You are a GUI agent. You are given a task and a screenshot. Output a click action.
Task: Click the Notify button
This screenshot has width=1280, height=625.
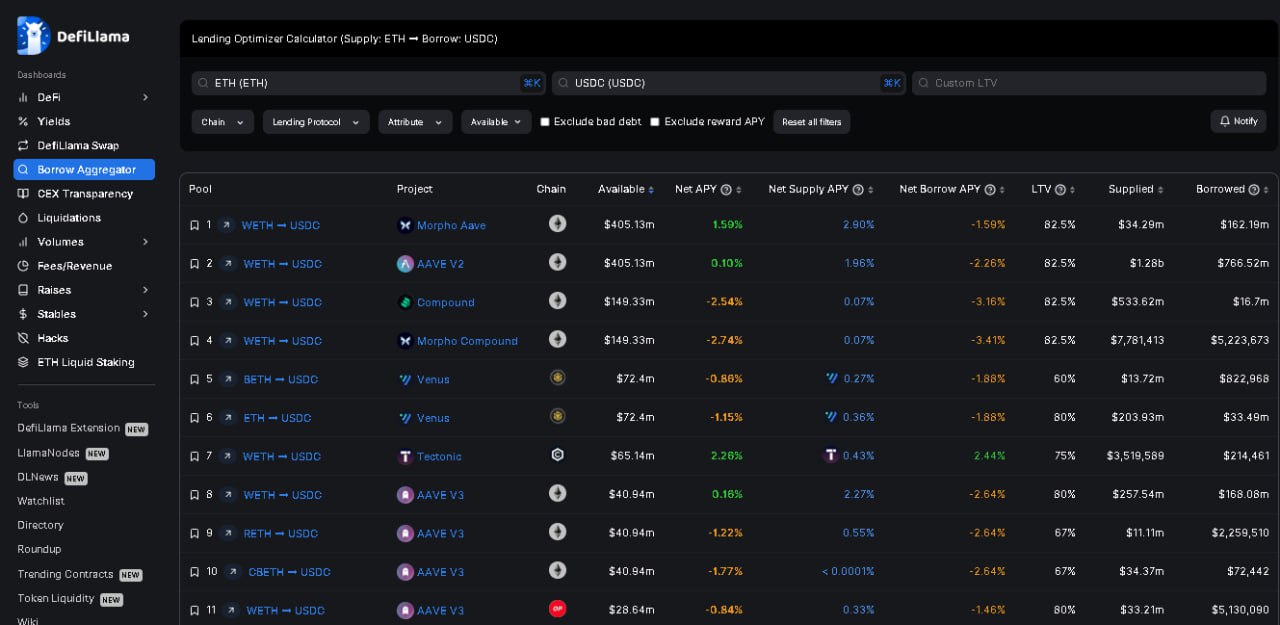point(1238,121)
